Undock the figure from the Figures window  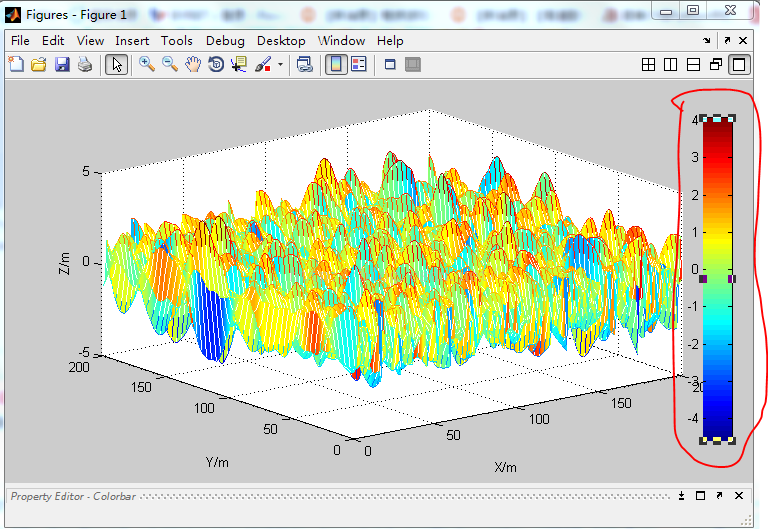[726, 41]
